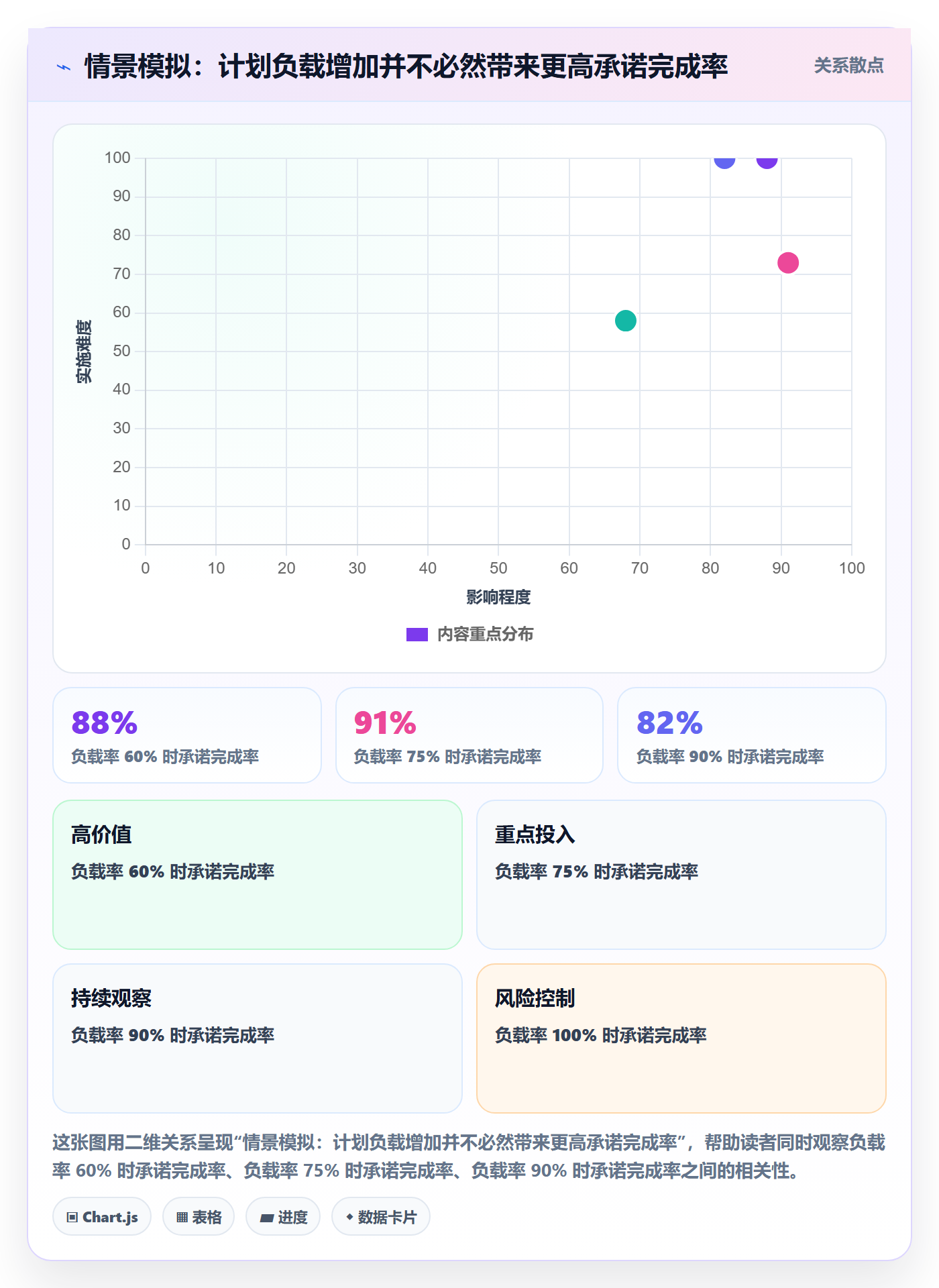Click the 情景模拟 chart title heading

click(406, 66)
